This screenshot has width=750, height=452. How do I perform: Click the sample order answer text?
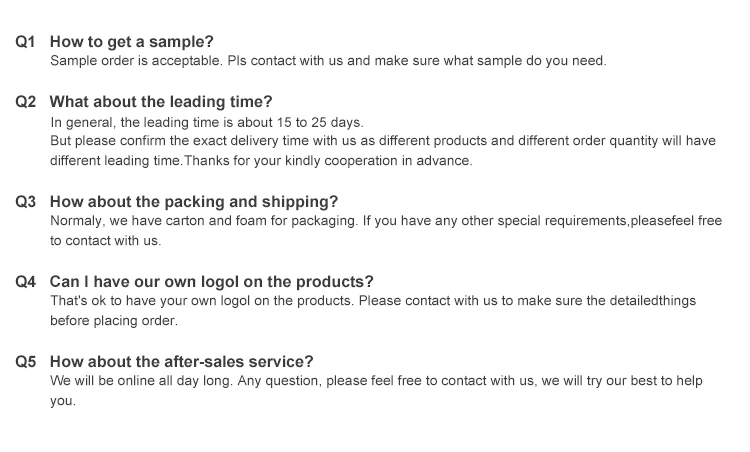(328, 61)
